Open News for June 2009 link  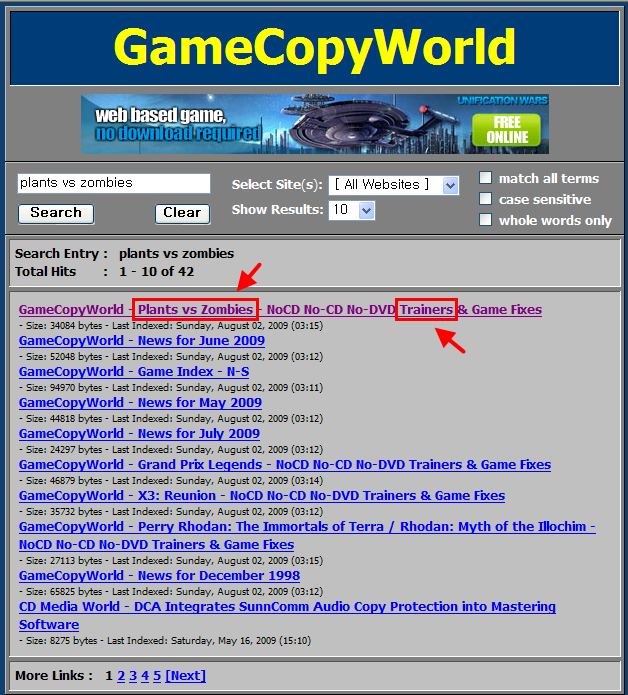click(142, 340)
